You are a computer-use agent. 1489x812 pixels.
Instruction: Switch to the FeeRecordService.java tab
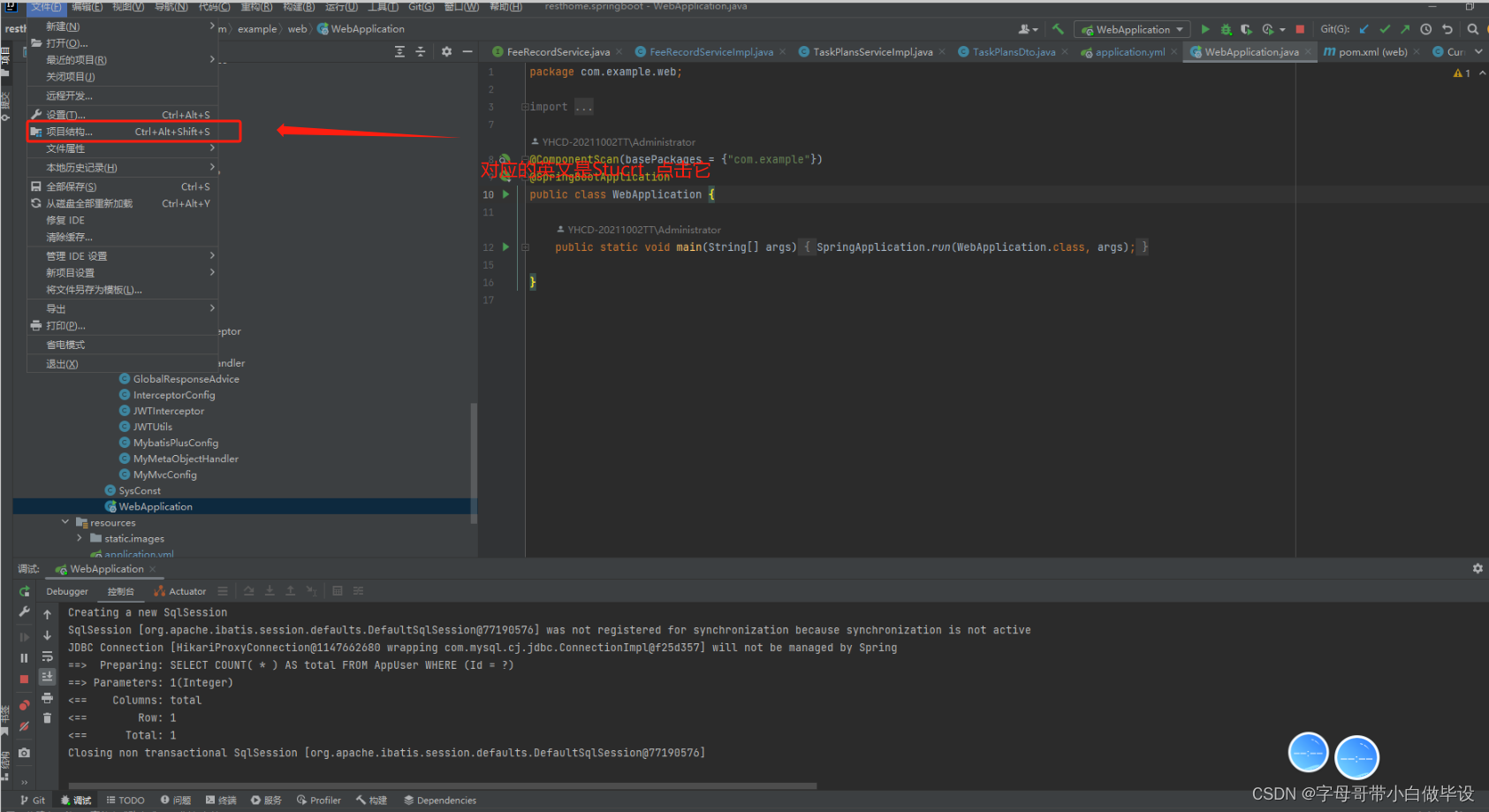[558, 52]
